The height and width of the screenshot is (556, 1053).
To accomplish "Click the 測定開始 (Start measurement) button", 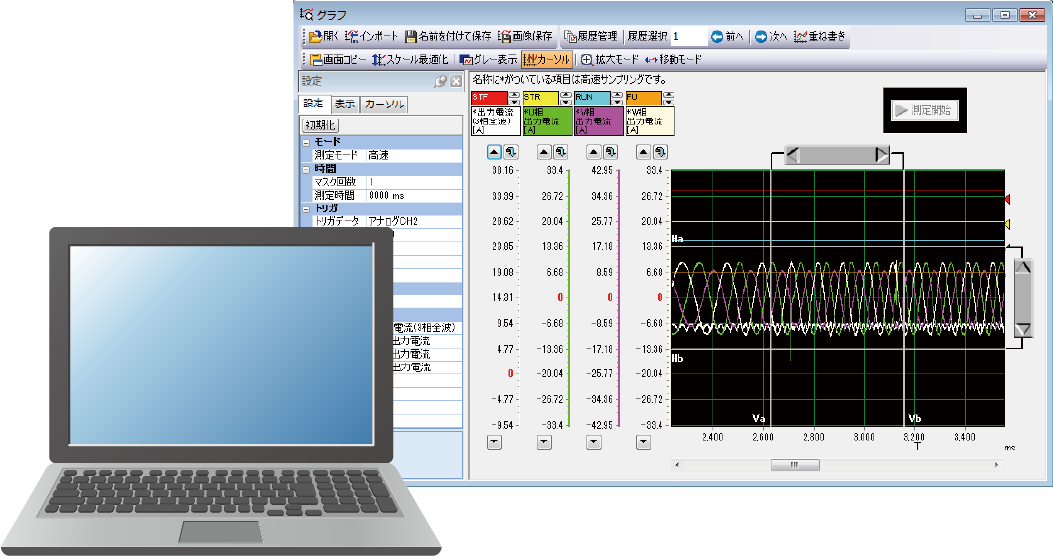I will (926, 112).
